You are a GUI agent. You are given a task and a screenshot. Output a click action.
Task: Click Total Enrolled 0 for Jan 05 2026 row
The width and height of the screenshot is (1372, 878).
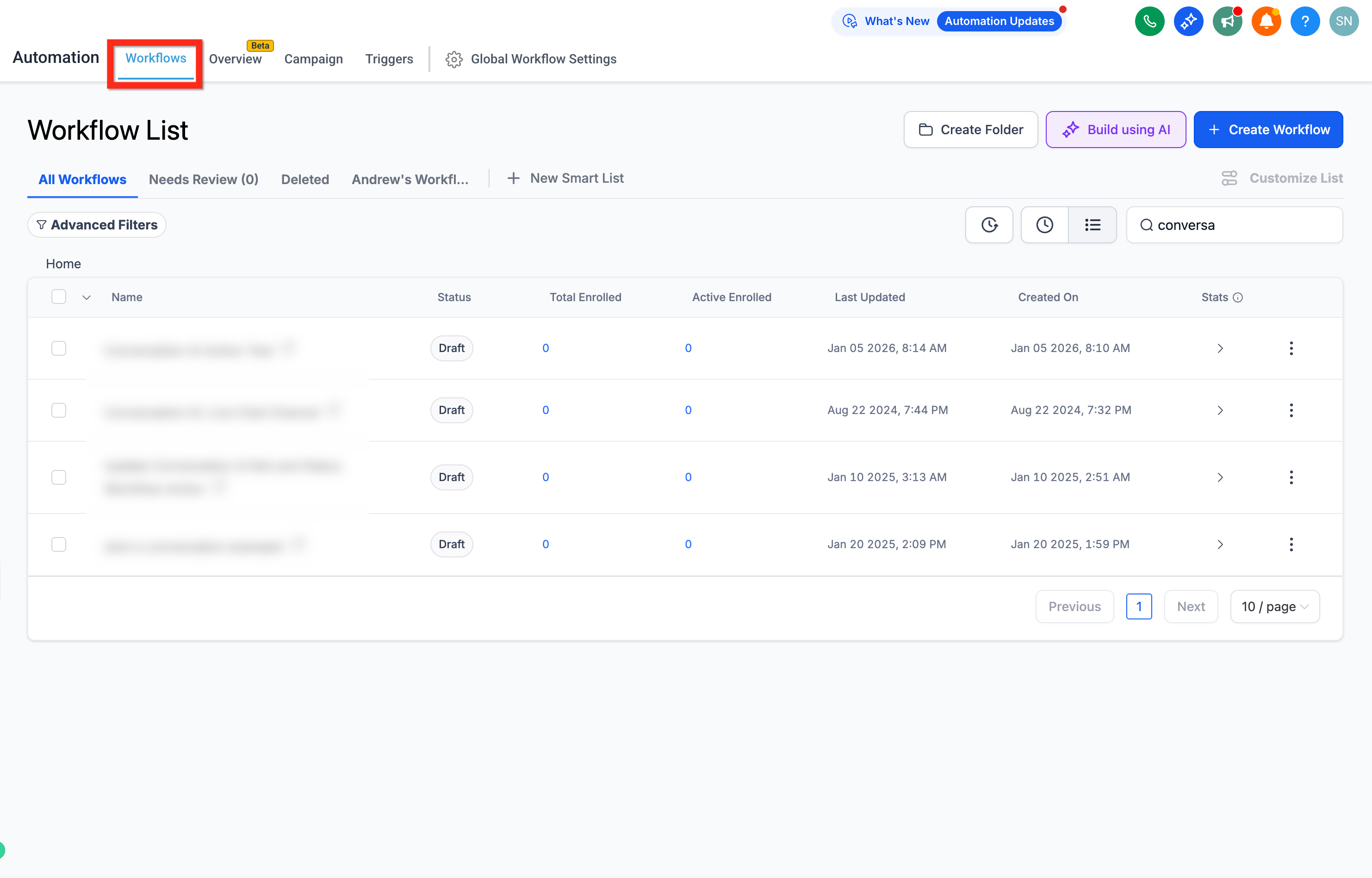click(545, 348)
